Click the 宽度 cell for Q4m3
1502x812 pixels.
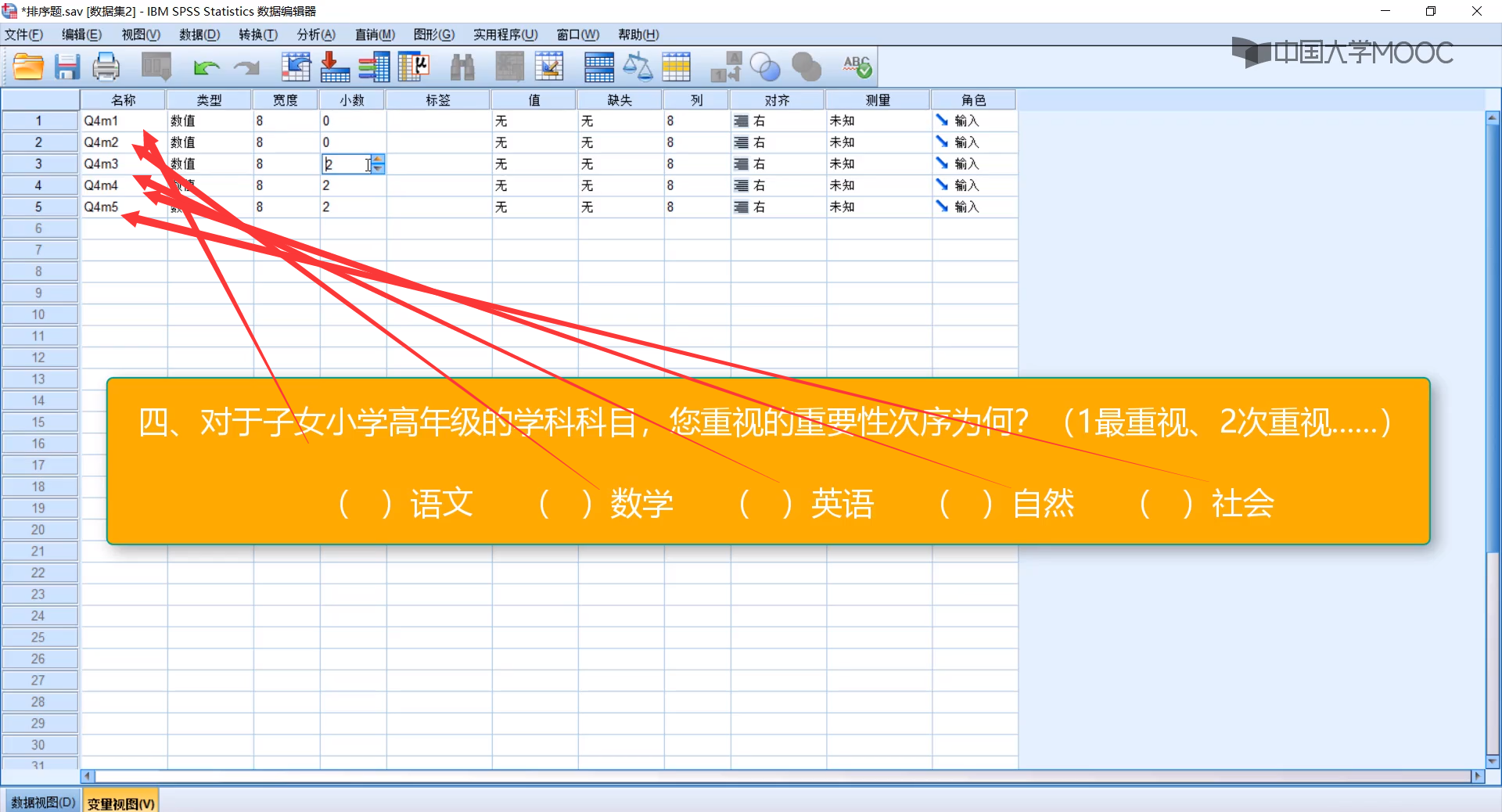tap(286, 163)
